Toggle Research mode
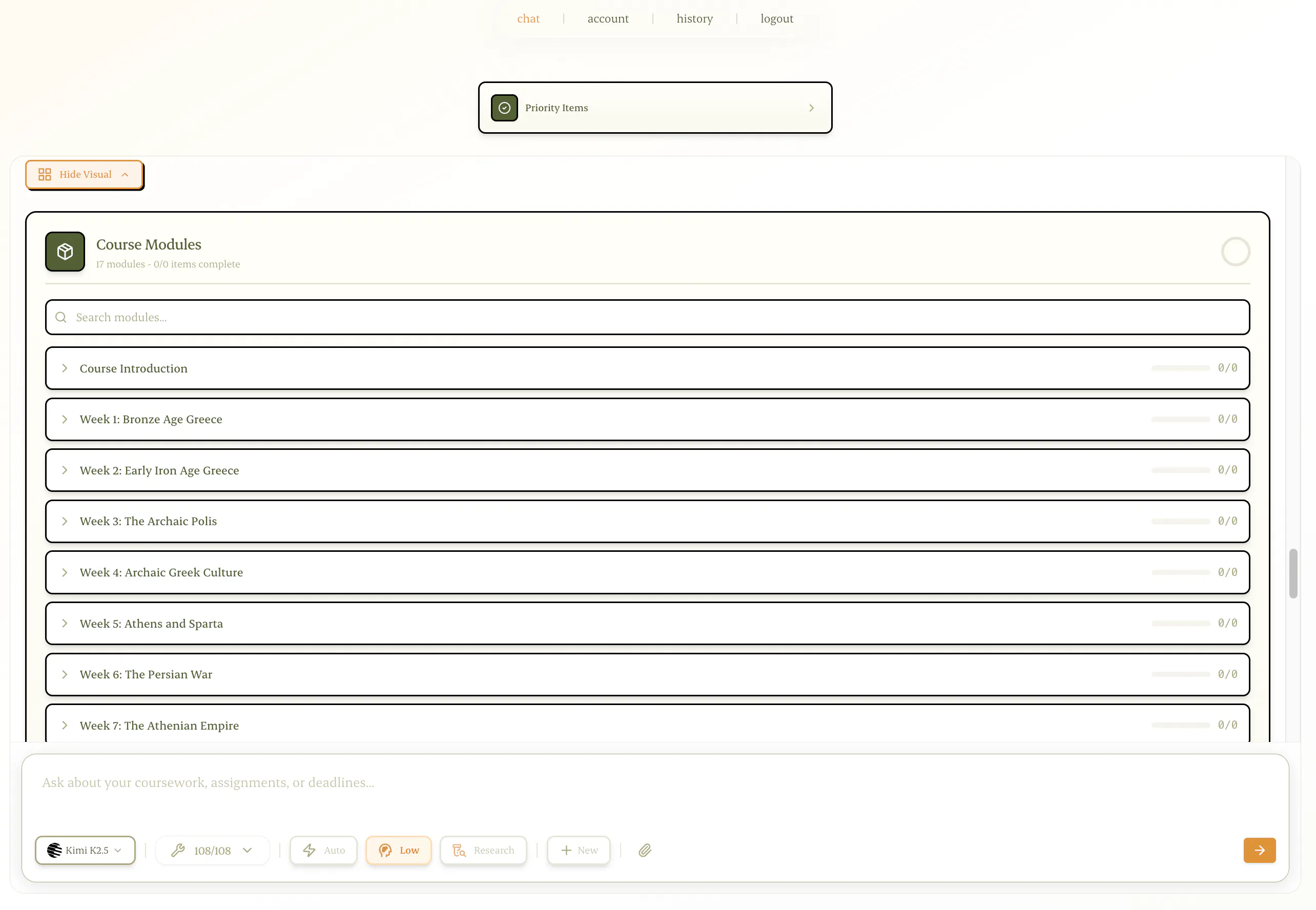Image resolution: width=1316 pixels, height=910 pixels. point(484,850)
